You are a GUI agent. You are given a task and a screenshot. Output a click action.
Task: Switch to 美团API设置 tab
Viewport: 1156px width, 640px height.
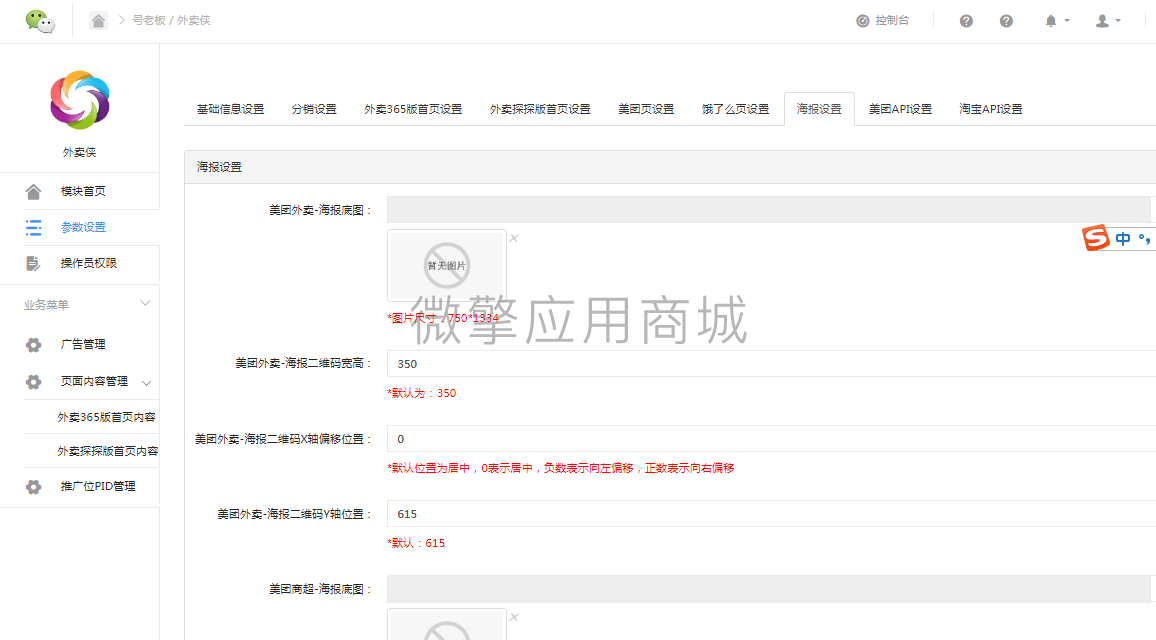900,109
